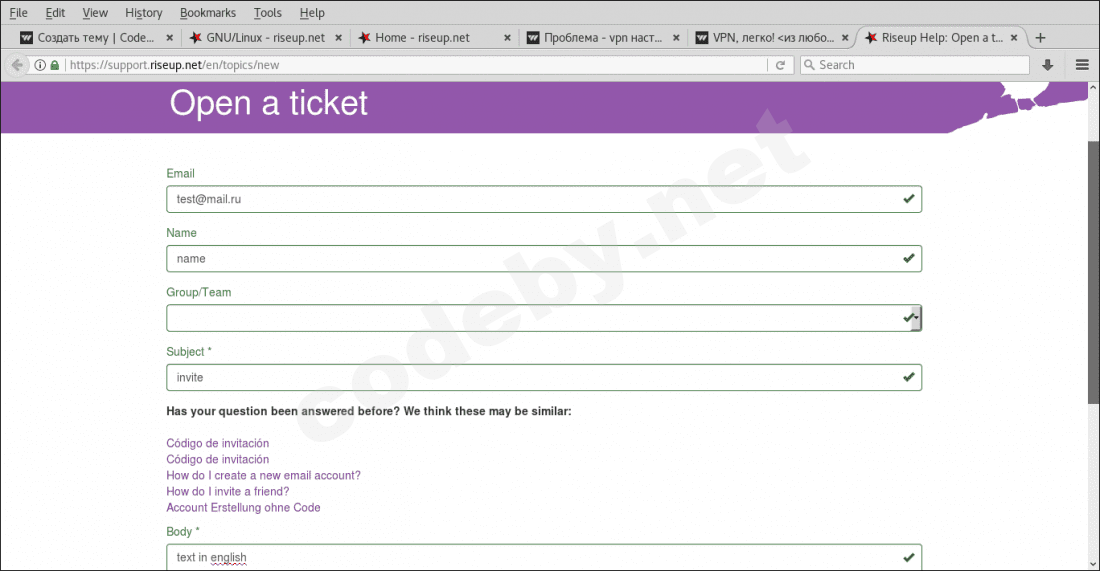
Task: Open a new tab with plus icon
Action: [1040, 38]
